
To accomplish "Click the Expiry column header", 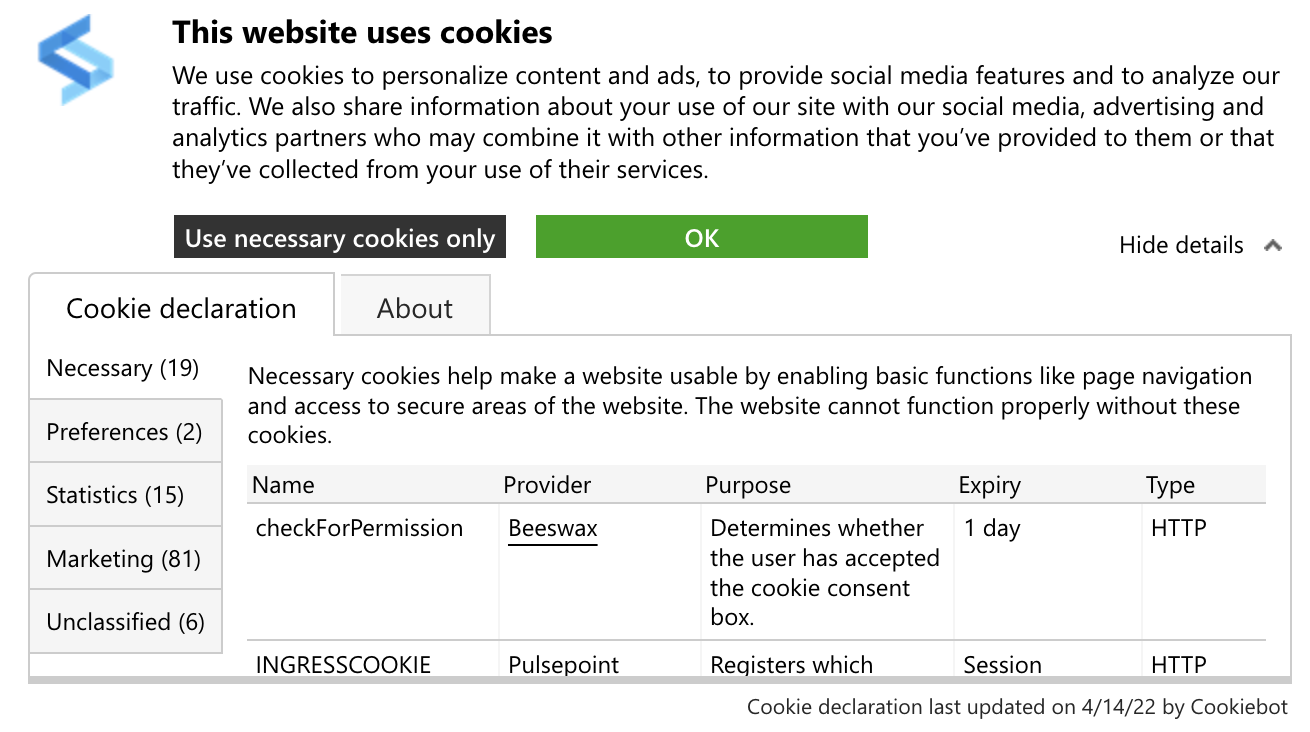I will click(989, 485).
